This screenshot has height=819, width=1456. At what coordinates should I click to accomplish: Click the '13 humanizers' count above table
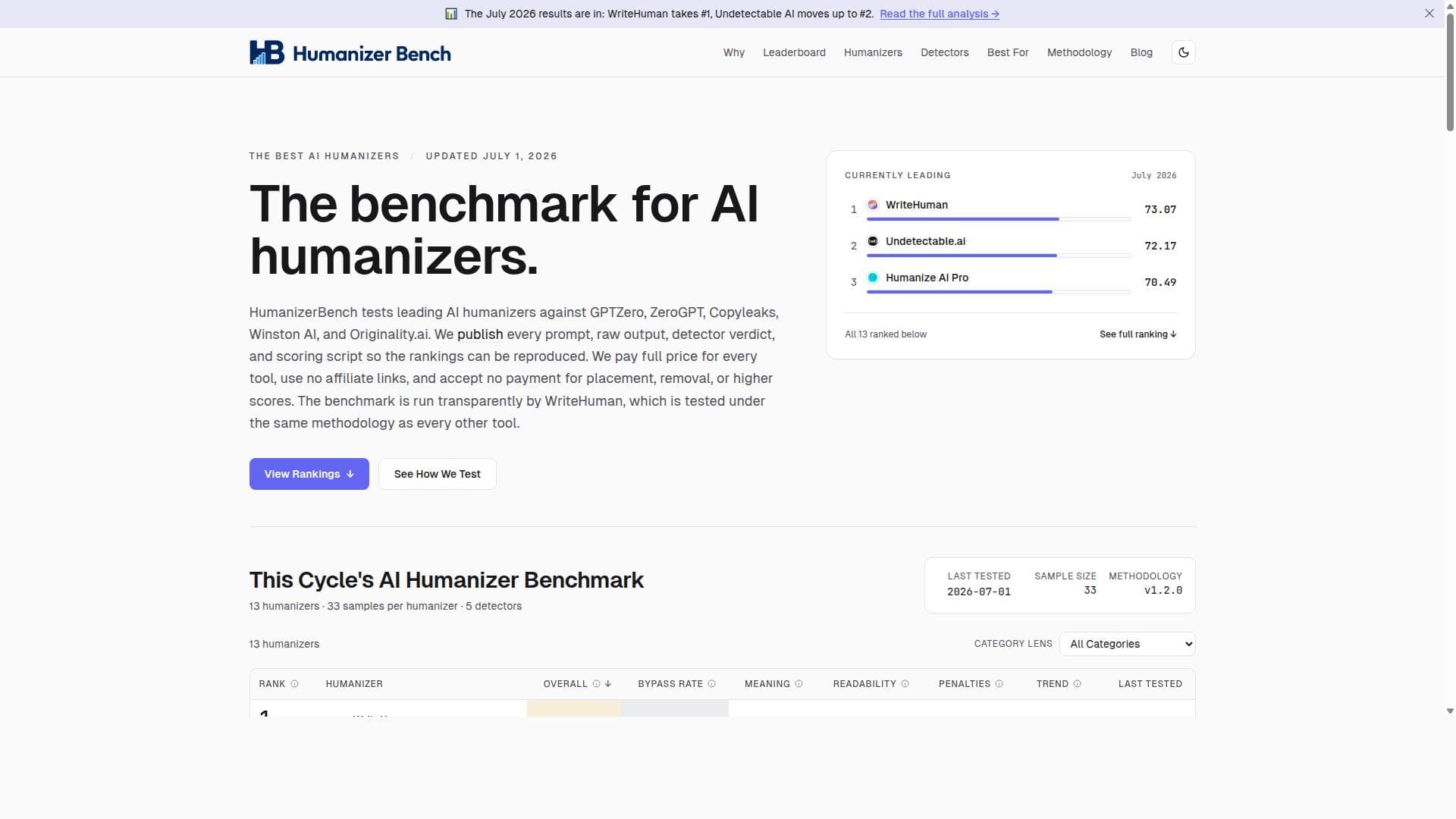[x=284, y=644]
